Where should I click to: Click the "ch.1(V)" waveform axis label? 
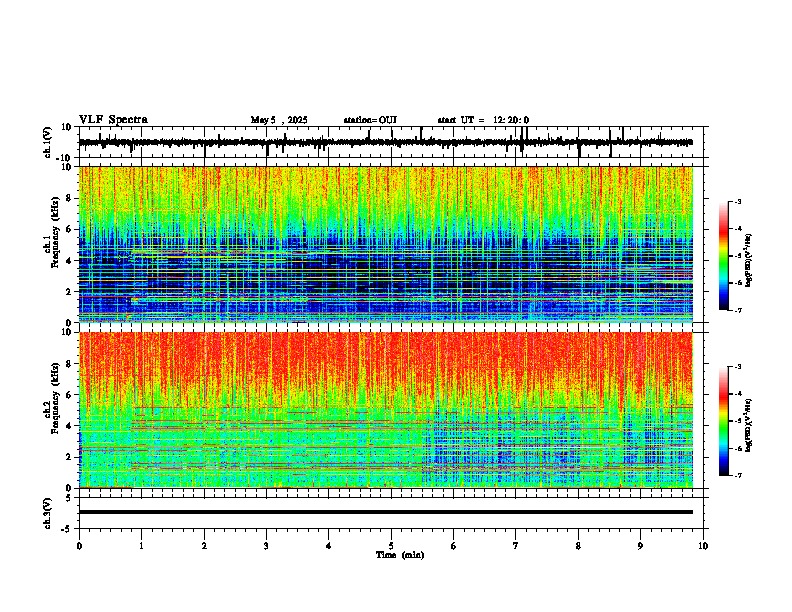coord(48,142)
